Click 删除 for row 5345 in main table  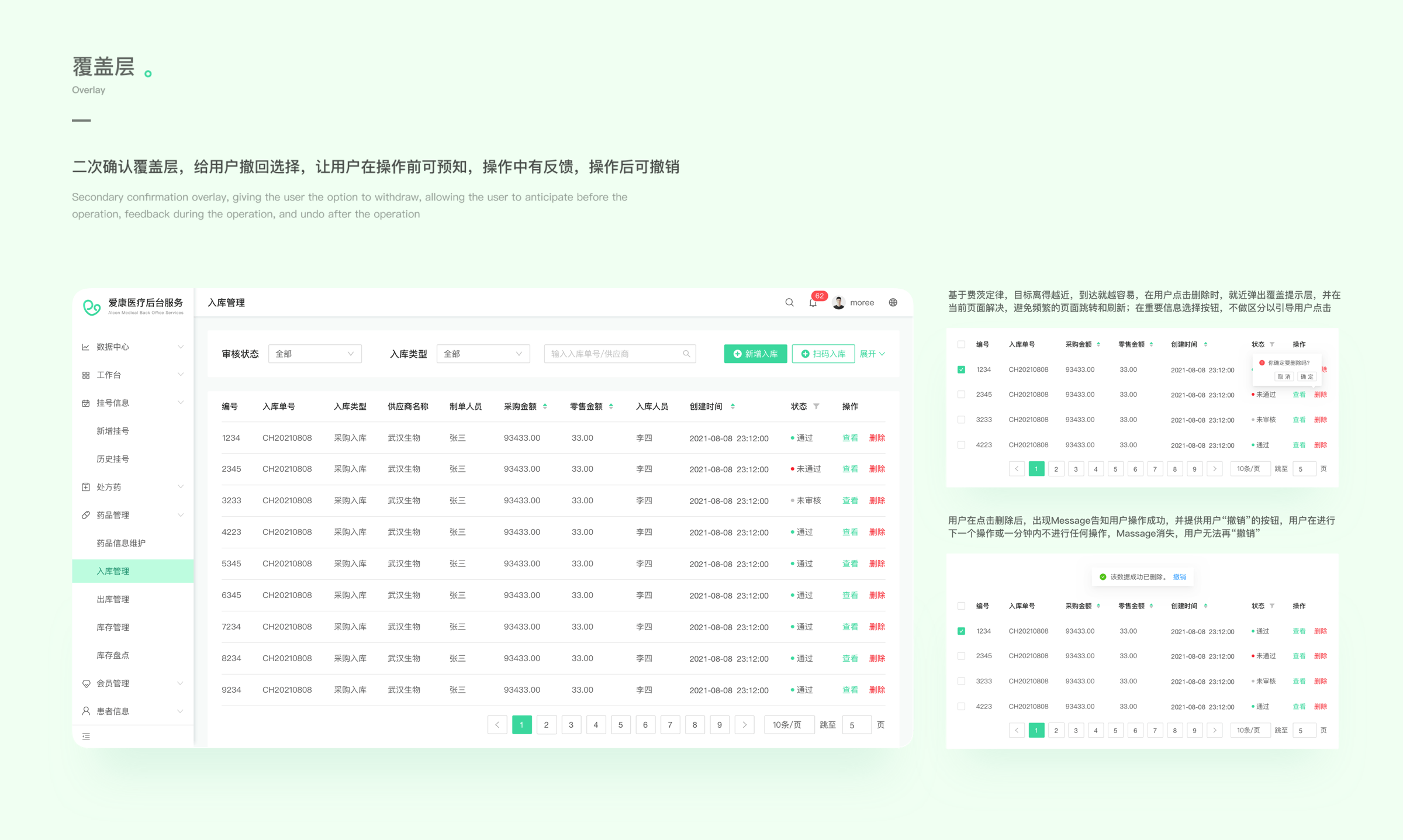(x=877, y=564)
